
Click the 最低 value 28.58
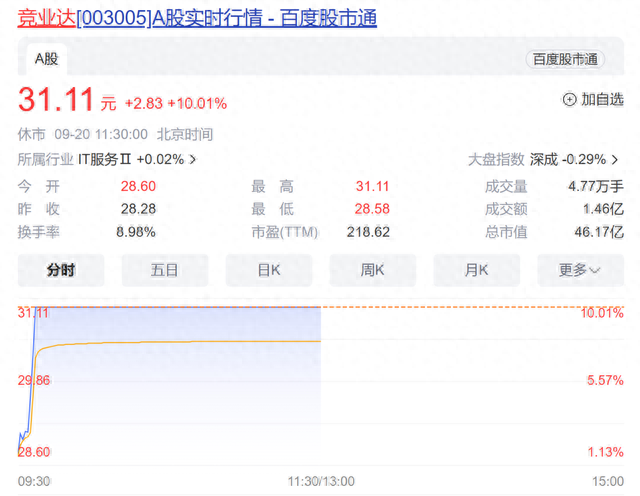pos(372,209)
